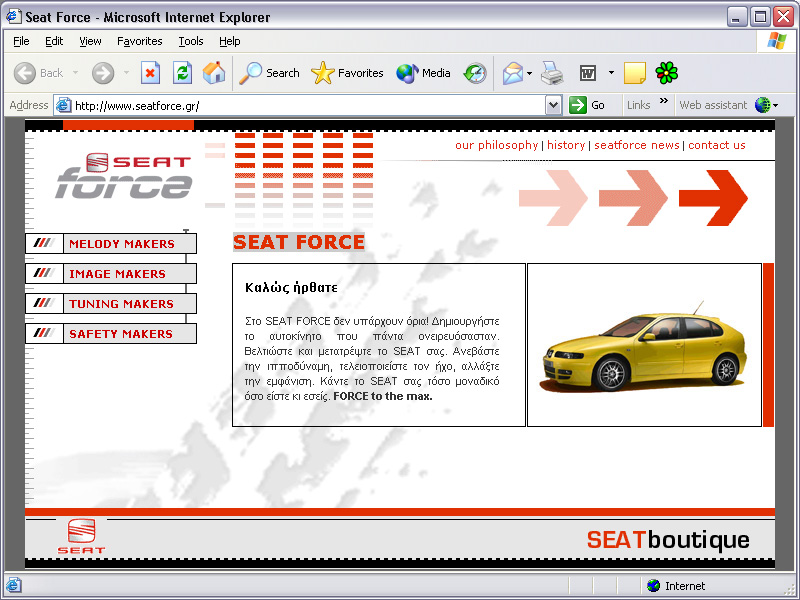Click the SEAT force logo

123,176
